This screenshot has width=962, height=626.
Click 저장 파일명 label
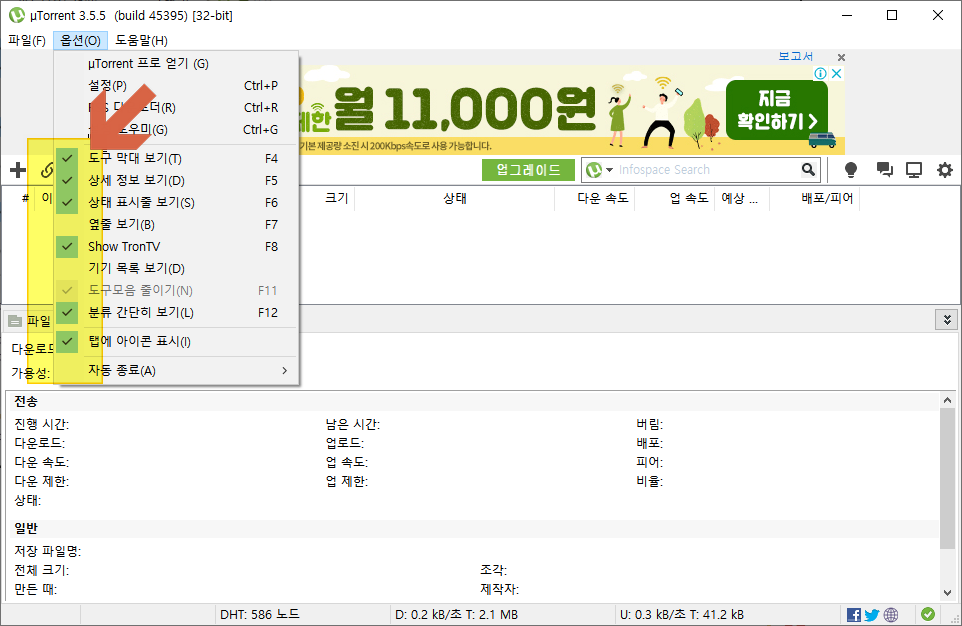coord(47,551)
